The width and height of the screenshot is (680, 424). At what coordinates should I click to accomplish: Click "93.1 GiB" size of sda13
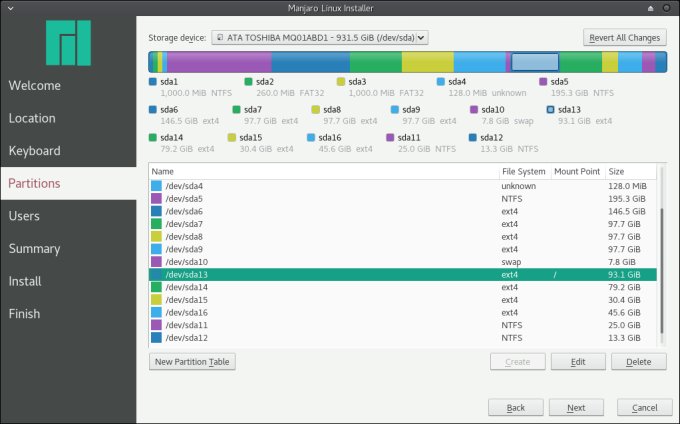coord(624,274)
